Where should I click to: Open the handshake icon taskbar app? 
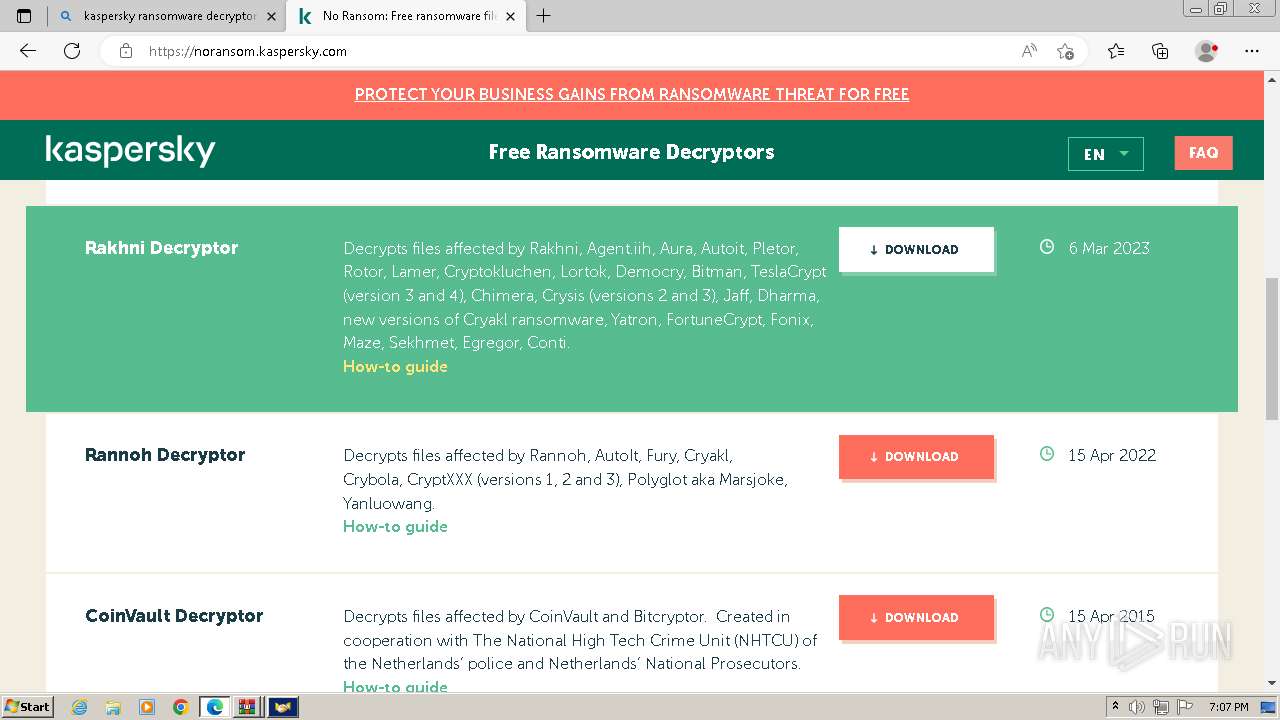tap(283, 707)
